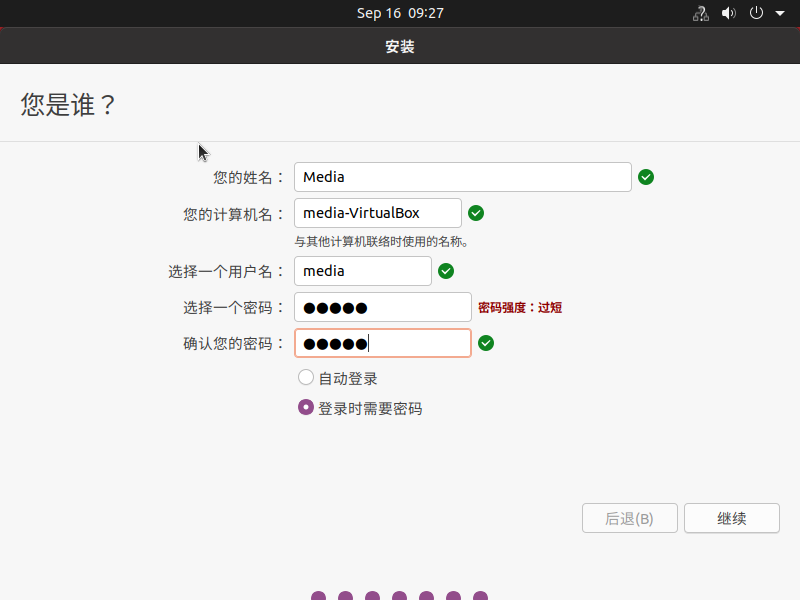Click green checkmark beside the name field
This screenshot has height=600, width=800.
point(645,177)
